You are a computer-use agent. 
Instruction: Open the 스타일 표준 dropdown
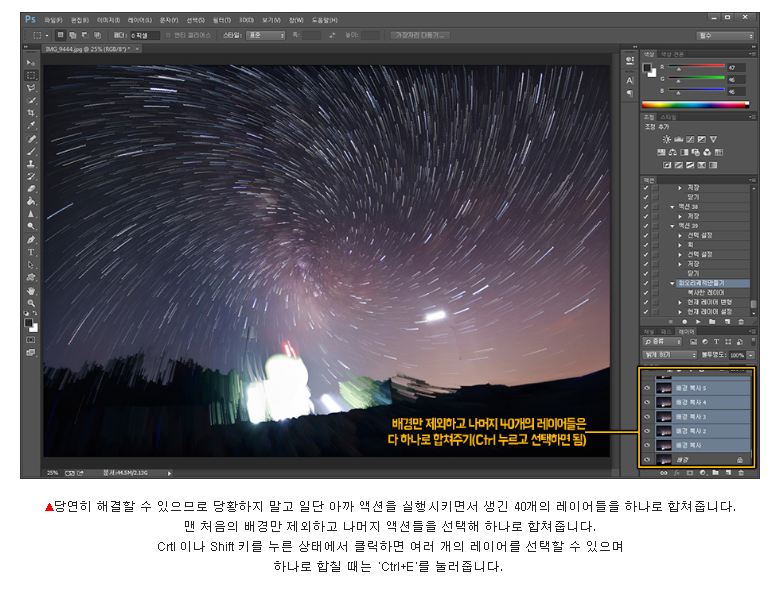pos(266,35)
